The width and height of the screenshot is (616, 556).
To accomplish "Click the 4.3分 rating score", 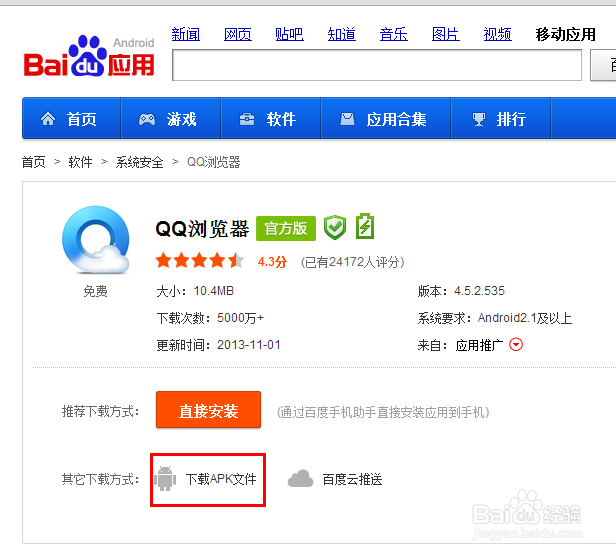I will [272, 262].
